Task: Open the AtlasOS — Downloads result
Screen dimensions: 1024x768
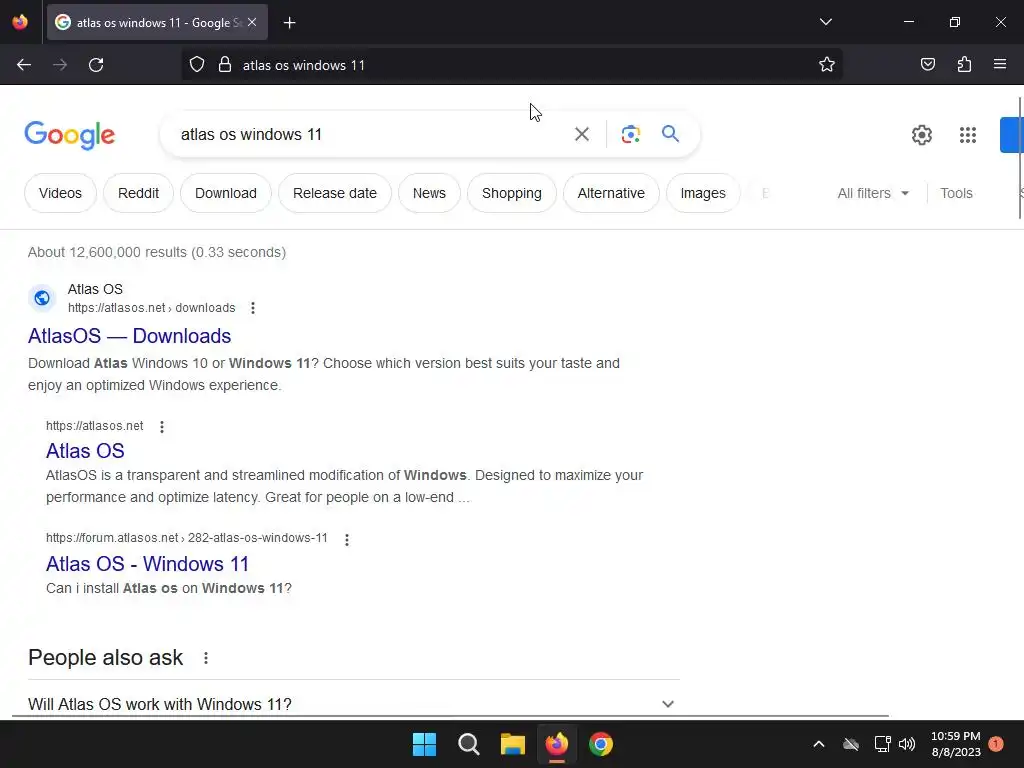Action: (x=129, y=336)
